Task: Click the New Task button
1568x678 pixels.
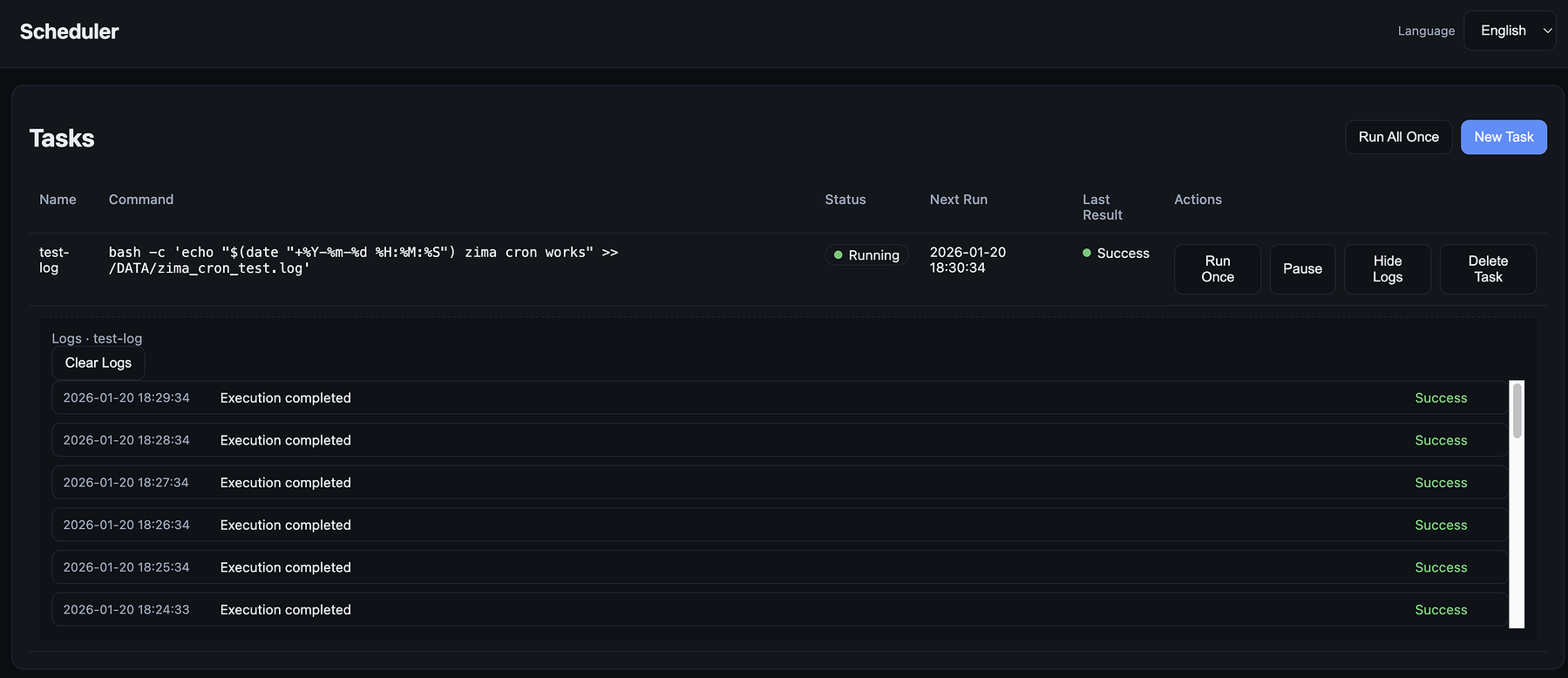Action: (x=1504, y=137)
